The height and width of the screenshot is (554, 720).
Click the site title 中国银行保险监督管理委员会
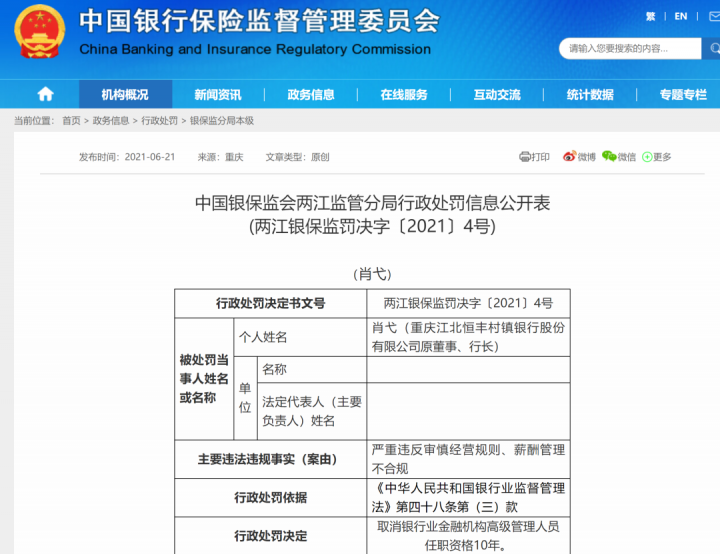[259, 21]
